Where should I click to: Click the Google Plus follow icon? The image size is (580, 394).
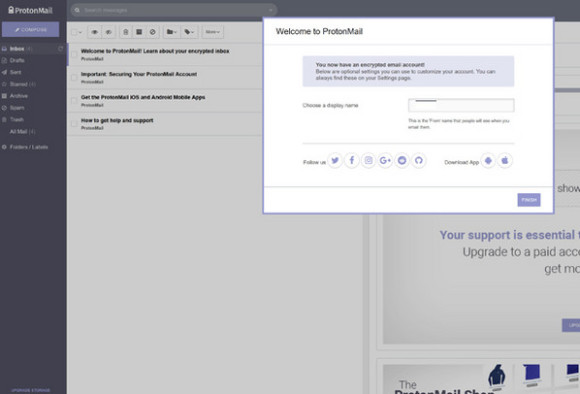[385, 161]
